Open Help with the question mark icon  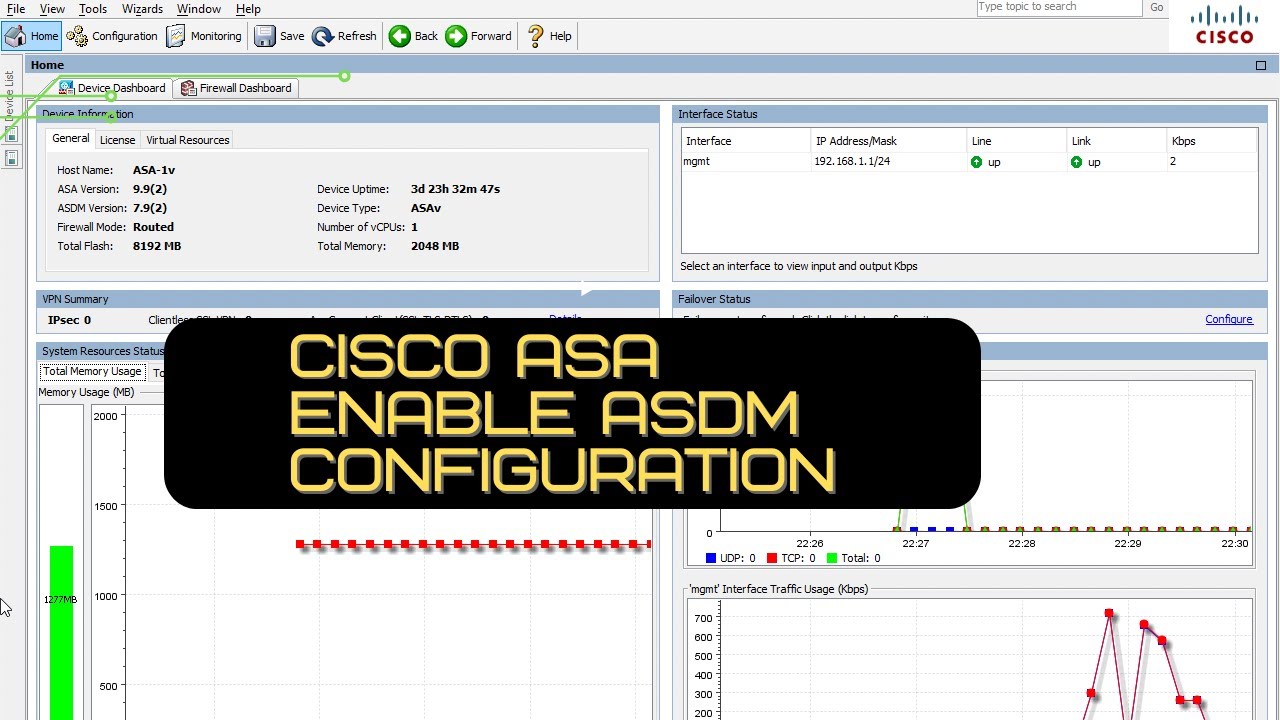click(x=549, y=36)
